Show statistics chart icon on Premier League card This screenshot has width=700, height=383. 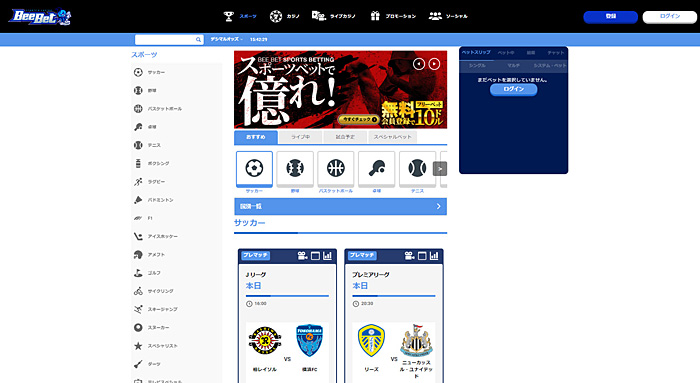(434, 256)
